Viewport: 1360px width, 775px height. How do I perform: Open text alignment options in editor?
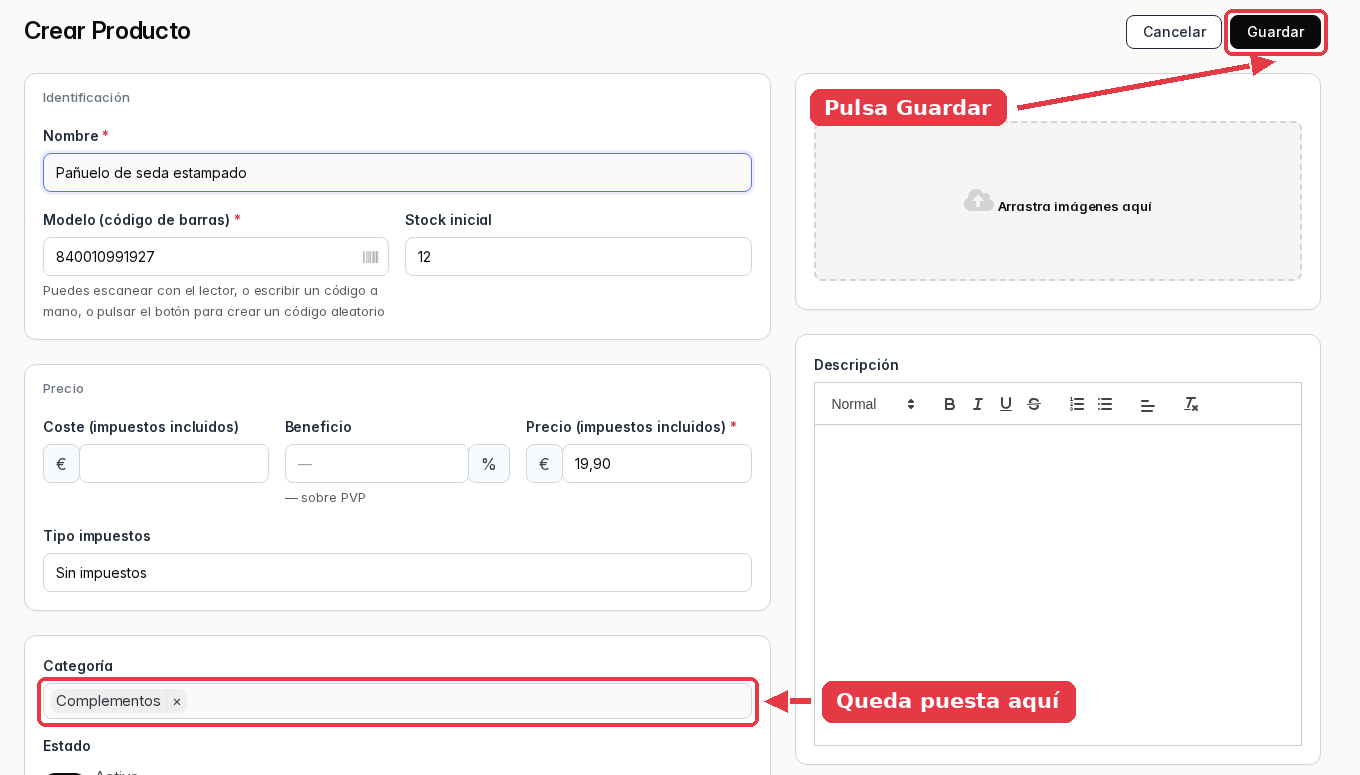point(1148,404)
